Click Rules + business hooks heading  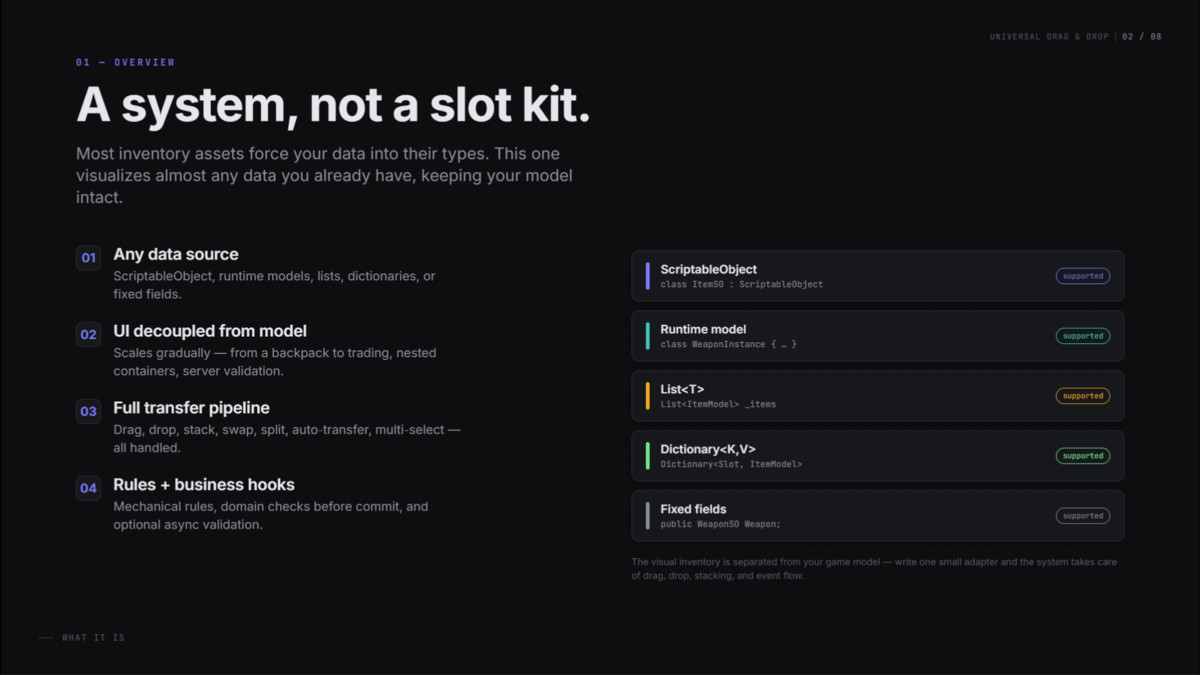[x=204, y=484]
